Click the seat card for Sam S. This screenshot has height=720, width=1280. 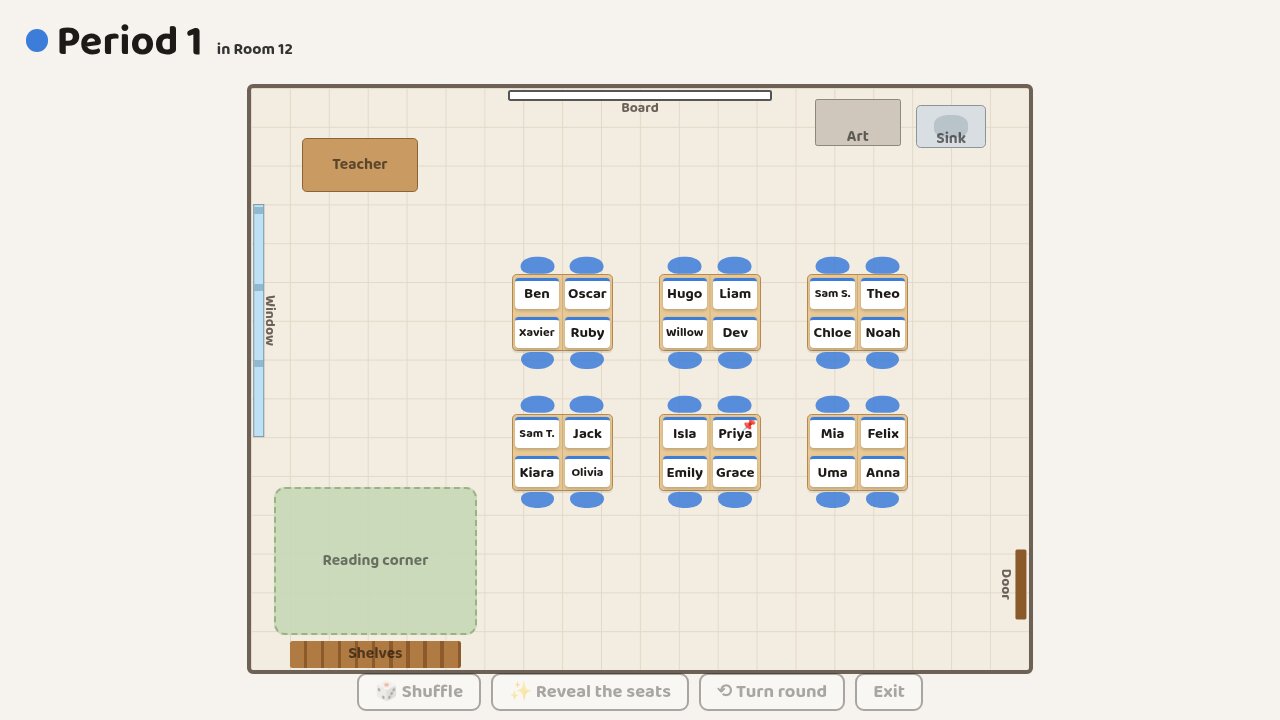[x=833, y=294]
